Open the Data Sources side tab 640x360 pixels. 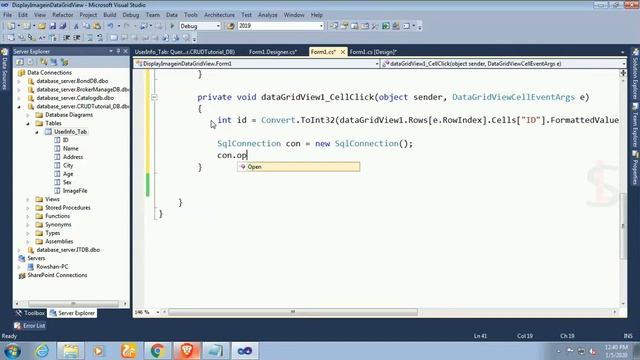(x=4, y=70)
